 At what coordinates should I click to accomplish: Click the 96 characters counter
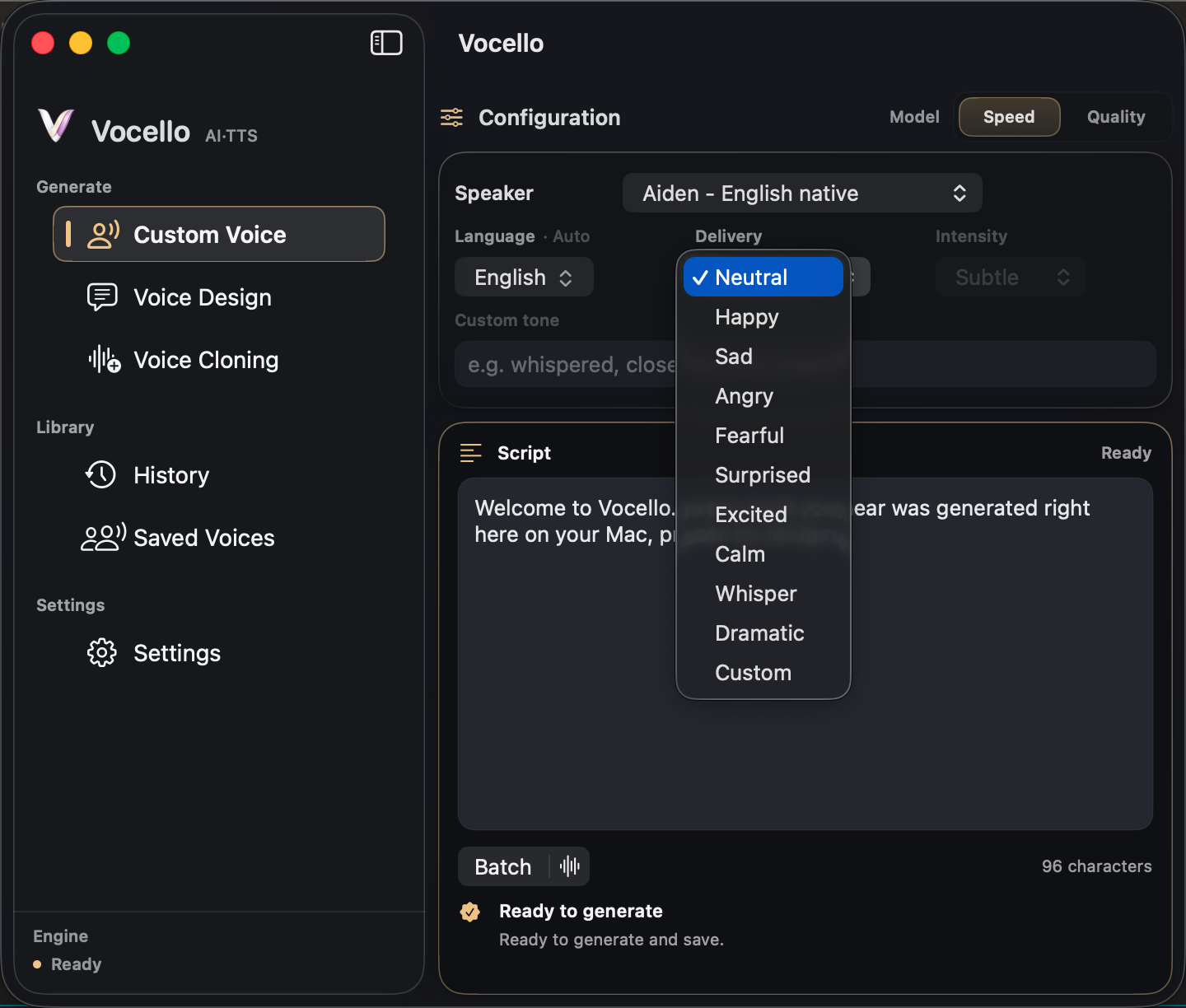click(x=1096, y=866)
